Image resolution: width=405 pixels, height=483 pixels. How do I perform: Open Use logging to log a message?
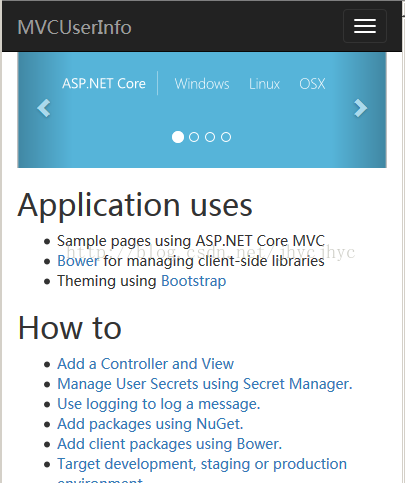159,404
